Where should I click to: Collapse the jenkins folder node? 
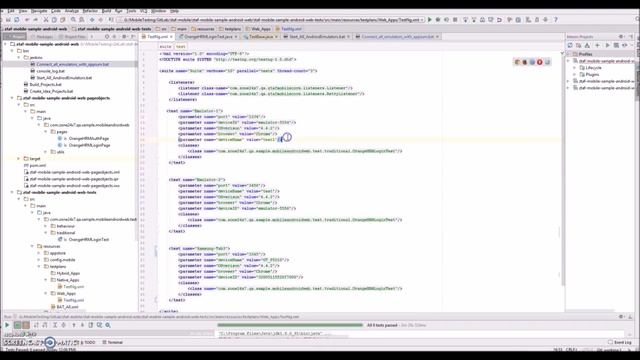(x=19, y=58)
